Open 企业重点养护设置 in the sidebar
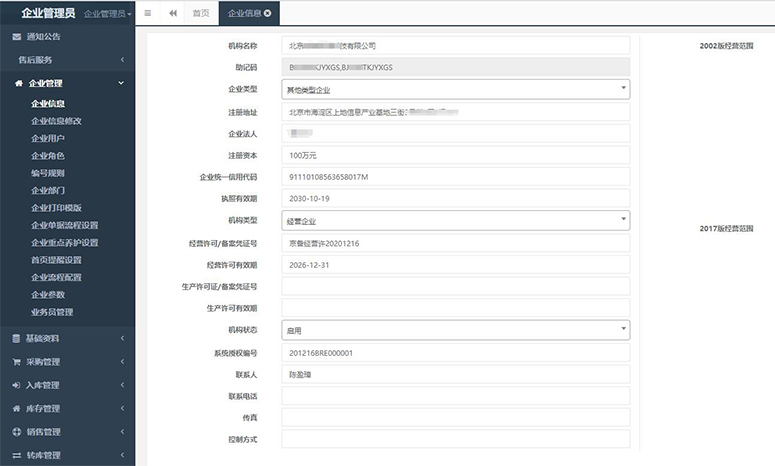This screenshot has width=775, height=466. (65, 243)
